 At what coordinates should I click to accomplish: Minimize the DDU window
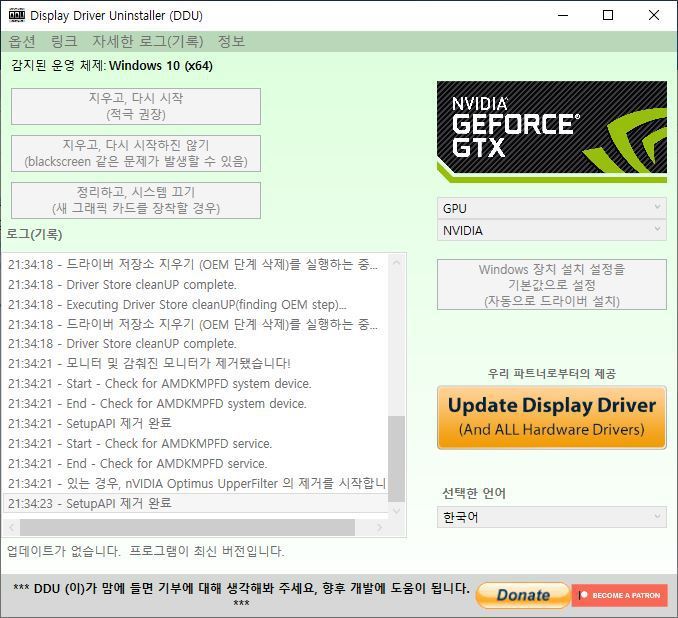(x=563, y=15)
